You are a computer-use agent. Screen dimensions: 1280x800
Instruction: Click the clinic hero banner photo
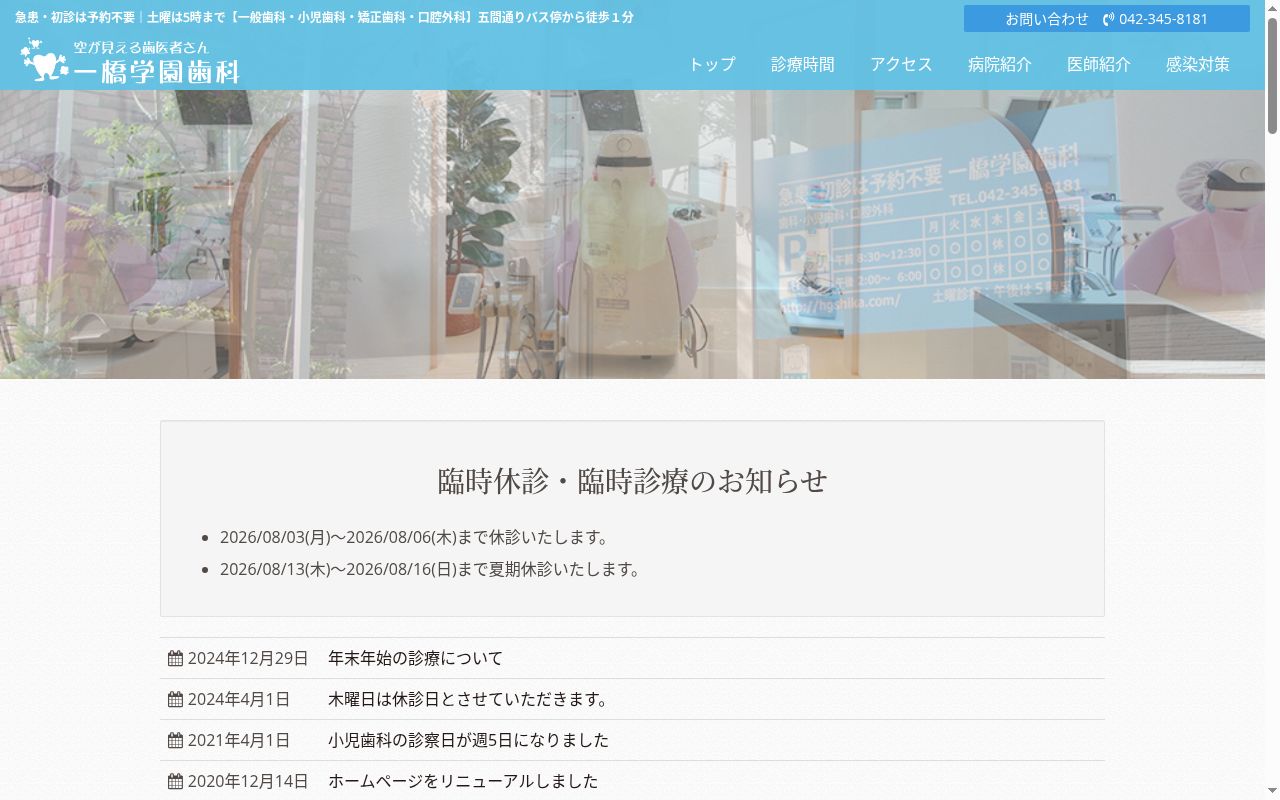pyautogui.click(x=632, y=234)
